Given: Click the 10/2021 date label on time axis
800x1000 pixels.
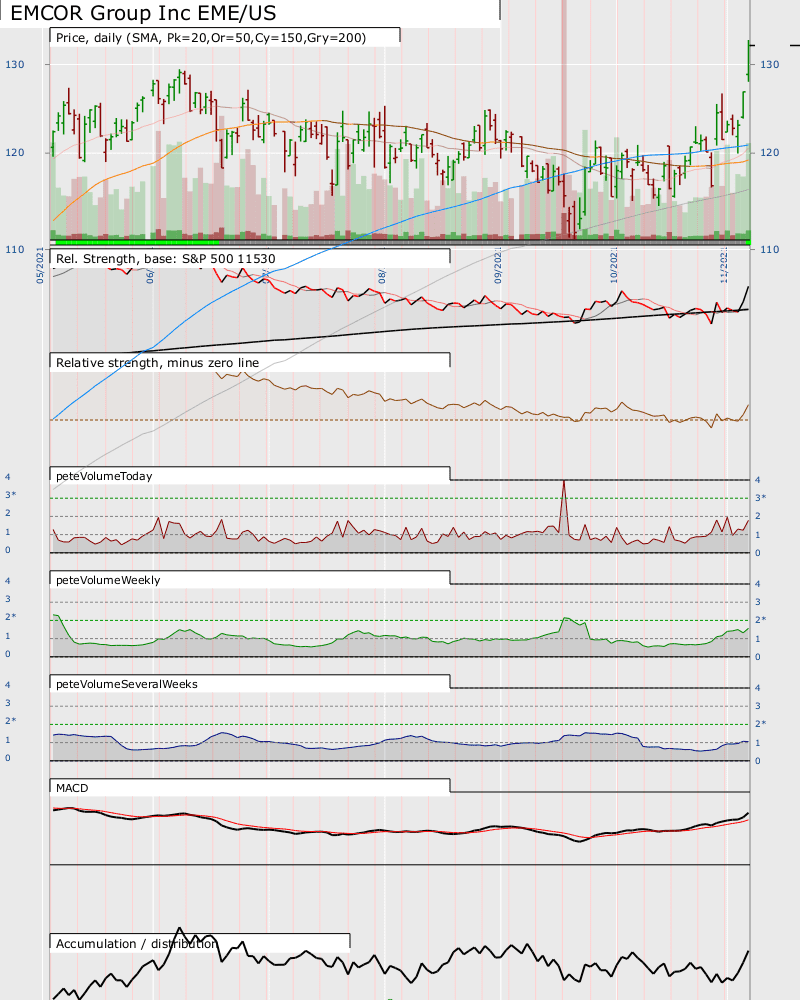Looking at the screenshot, I should click(x=614, y=265).
